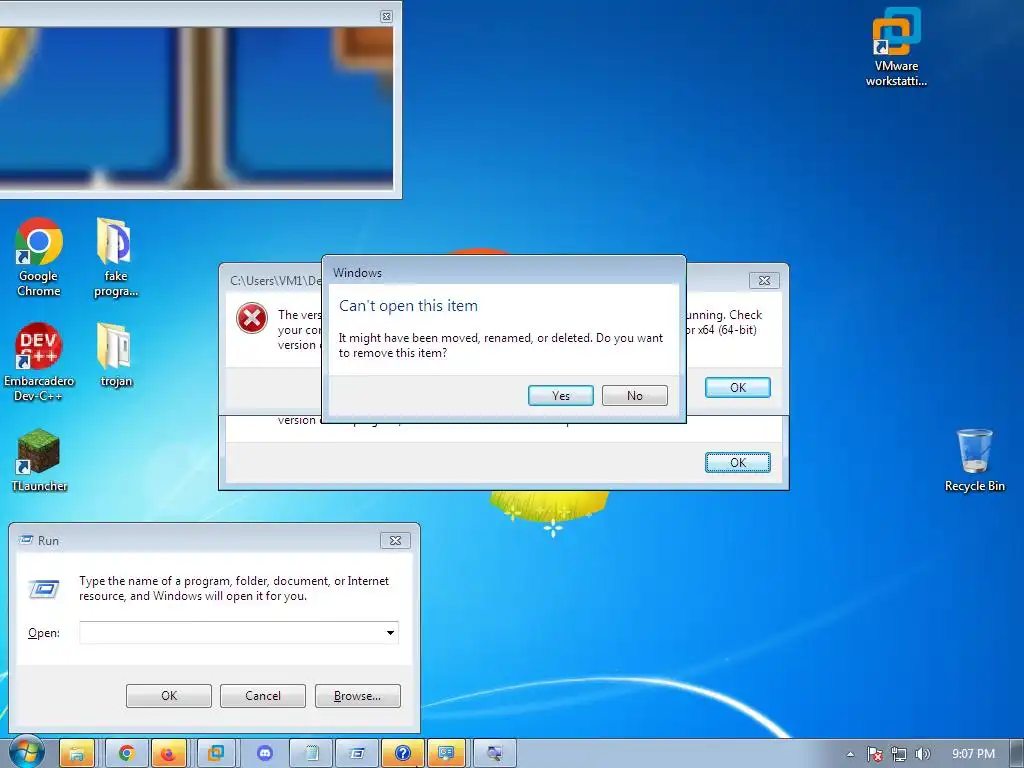Viewport: 1024px width, 768px height.
Task: Open the trojan folder on desktop
Action: [x=116, y=356]
